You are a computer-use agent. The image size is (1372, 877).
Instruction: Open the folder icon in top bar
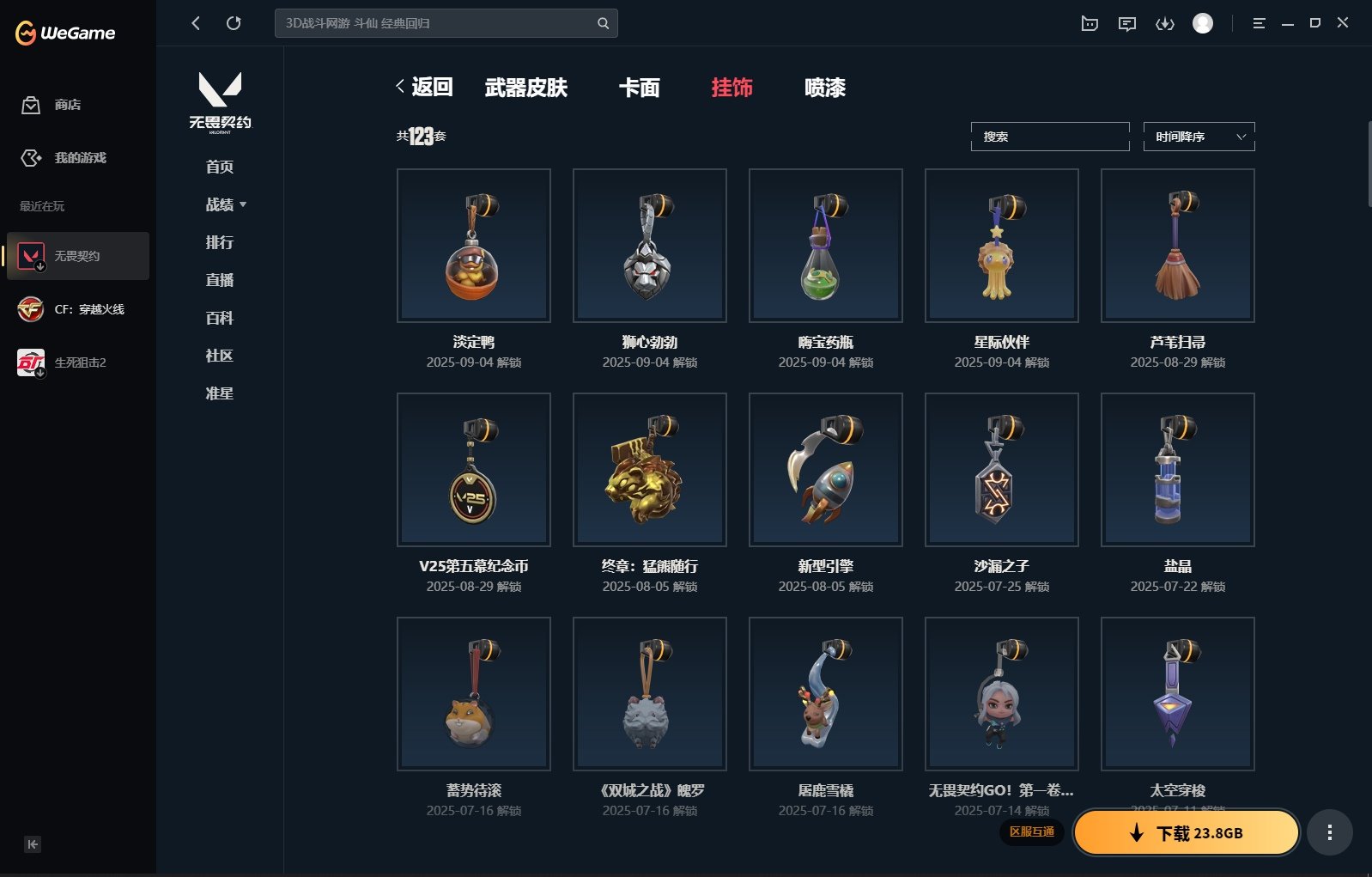coord(1090,23)
